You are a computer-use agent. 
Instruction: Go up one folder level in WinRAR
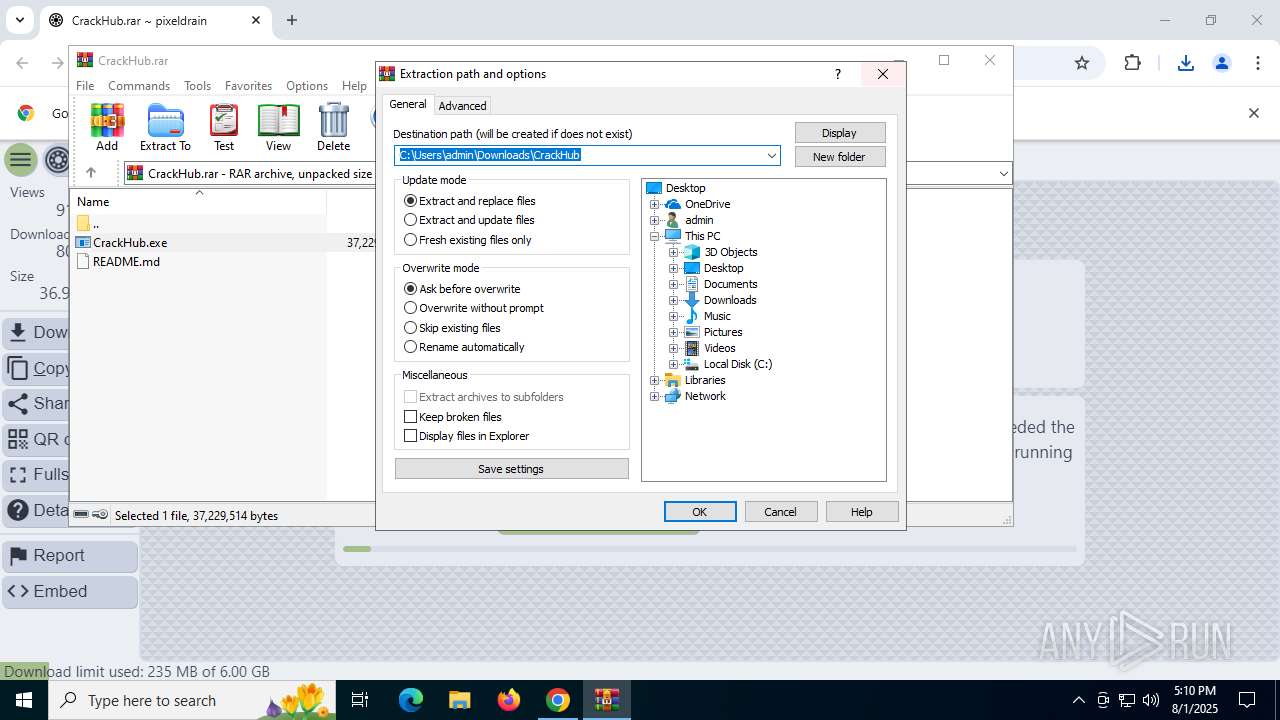90,173
